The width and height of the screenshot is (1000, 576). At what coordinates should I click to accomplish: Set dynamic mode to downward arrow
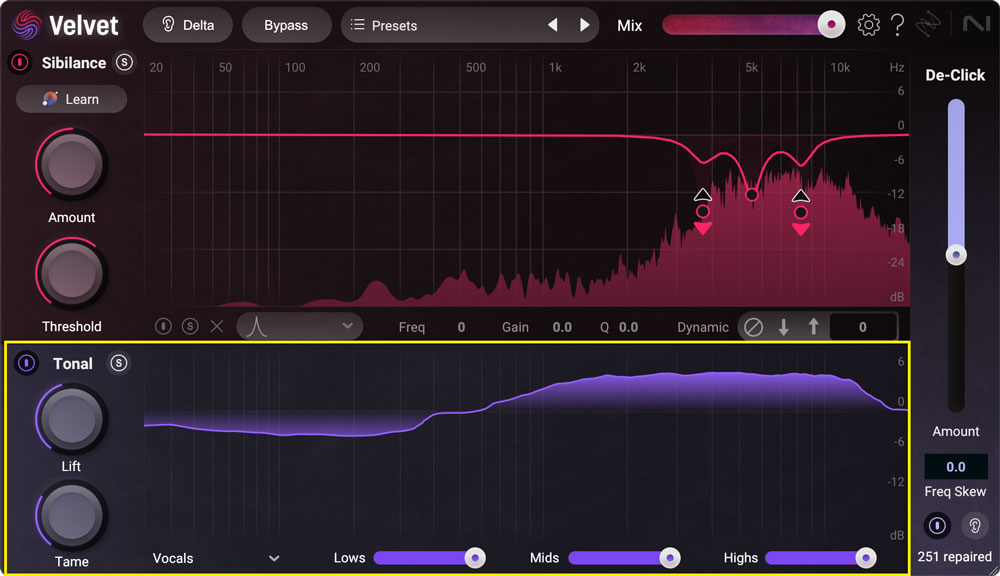784,327
